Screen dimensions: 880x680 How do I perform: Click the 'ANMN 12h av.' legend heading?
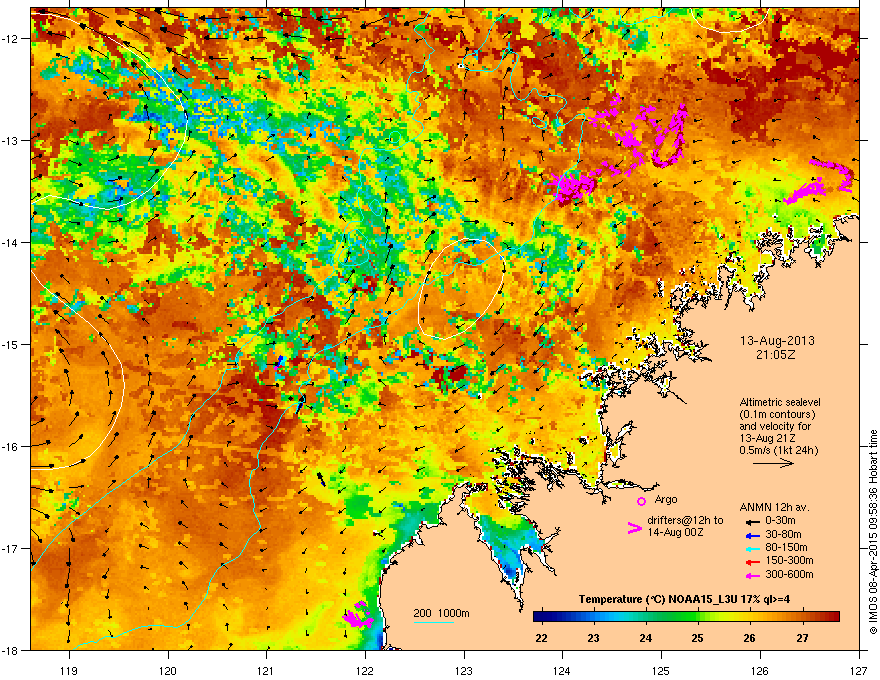pyautogui.click(x=774, y=507)
